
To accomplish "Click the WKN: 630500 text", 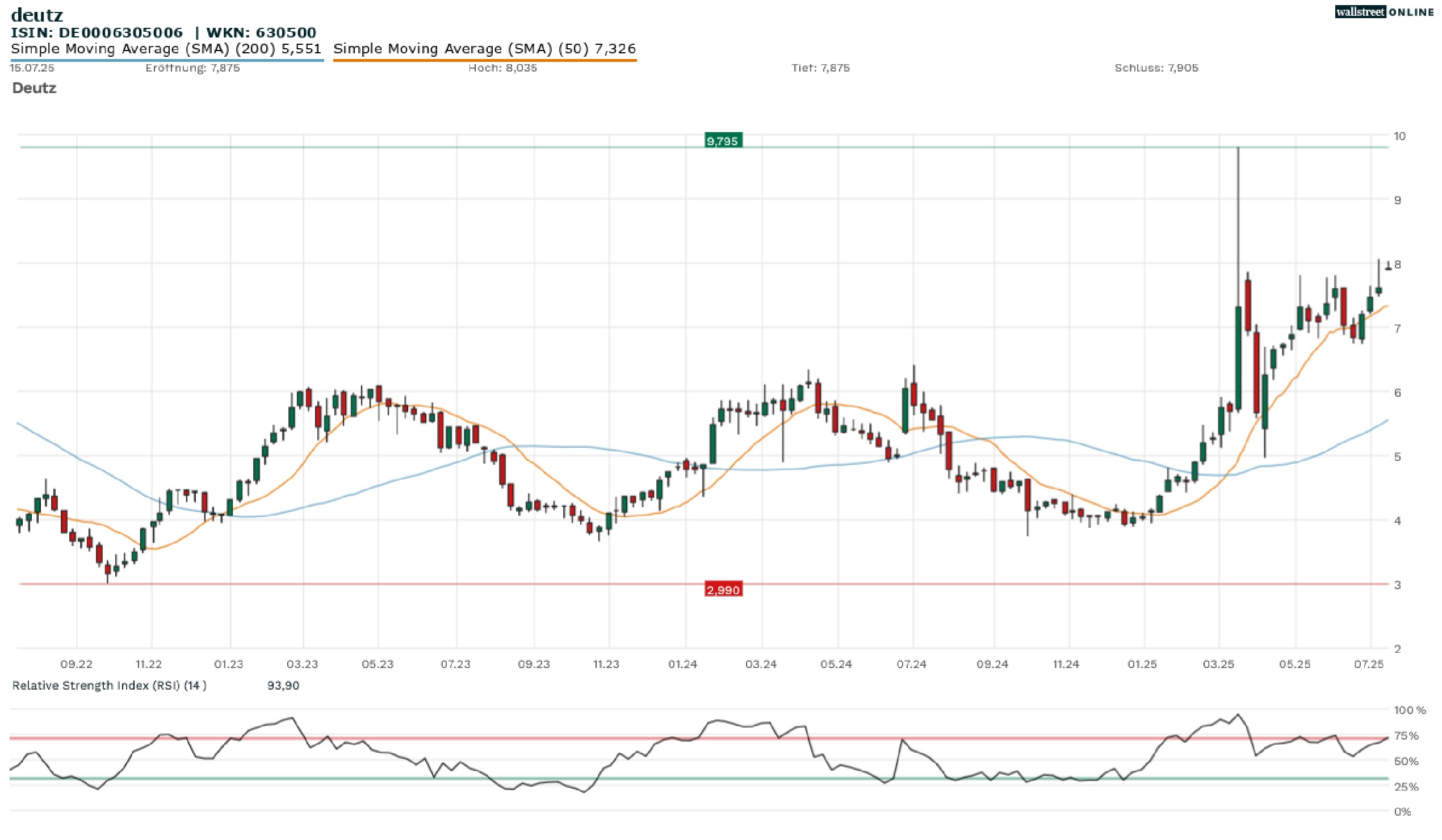I will point(262,32).
